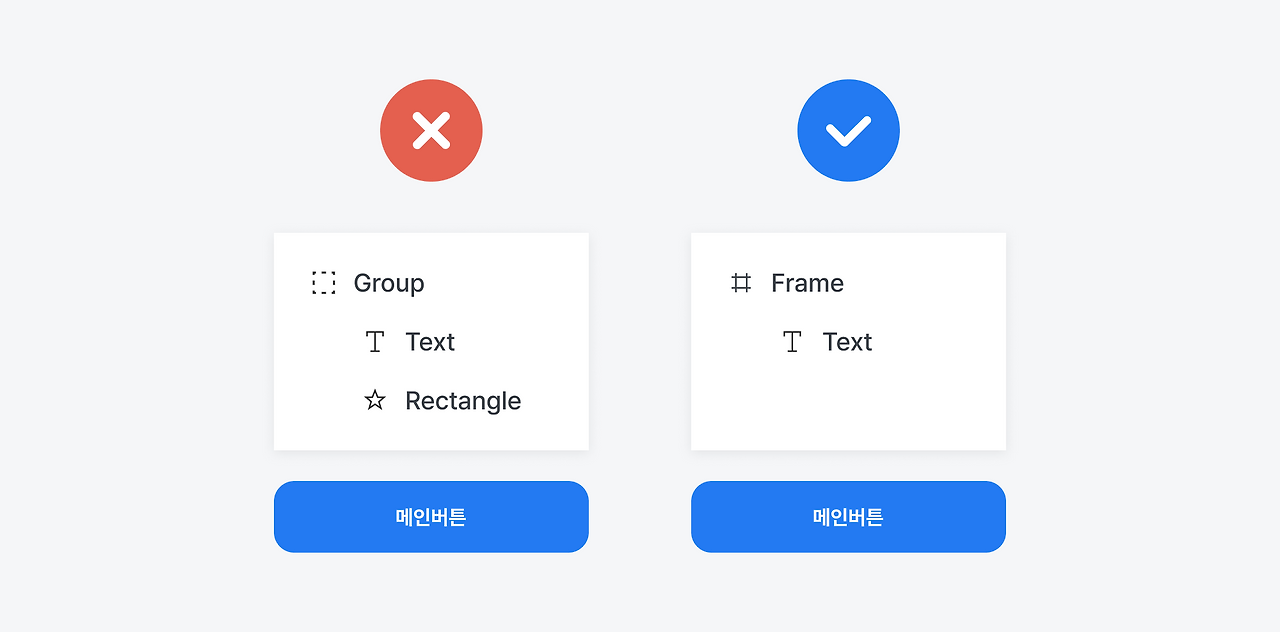Click empty space below Text in Frame panel
The image size is (1280, 632).
click(x=848, y=405)
